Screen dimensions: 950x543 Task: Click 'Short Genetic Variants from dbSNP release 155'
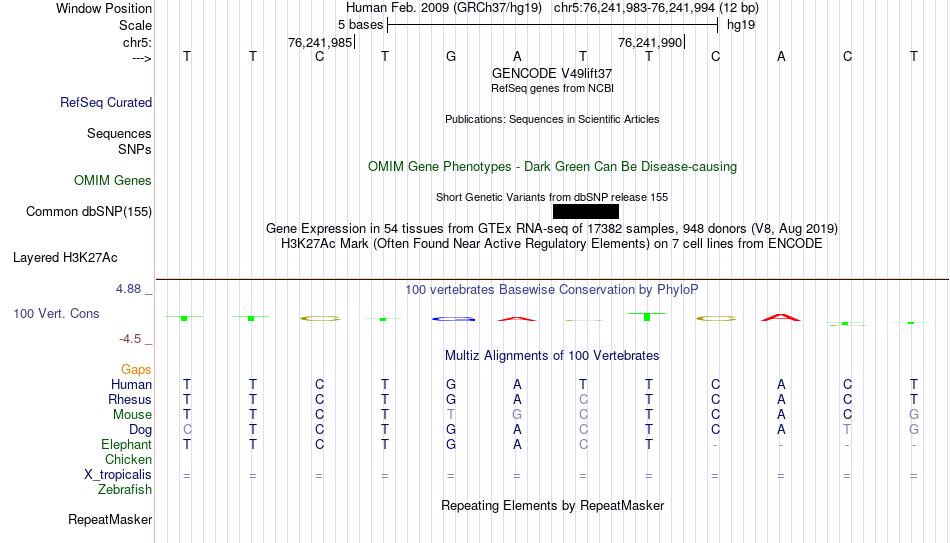pyautogui.click(x=552, y=197)
